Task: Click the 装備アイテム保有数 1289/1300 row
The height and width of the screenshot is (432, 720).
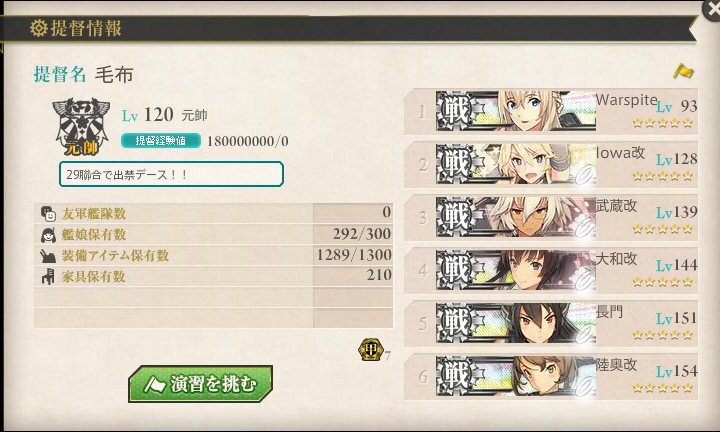Action: (x=214, y=255)
